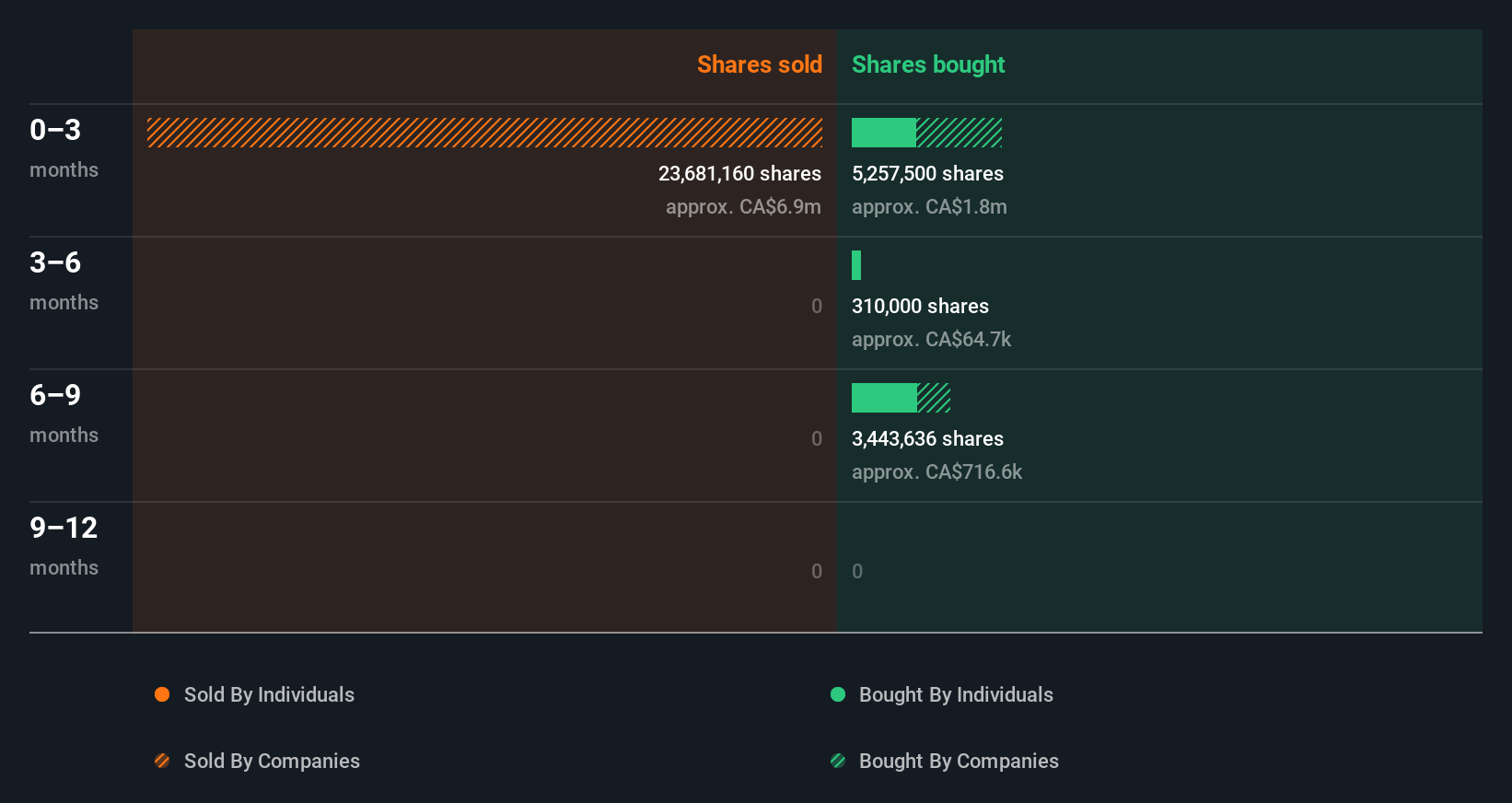The height and width of the screenshot is (803, 1512).
Task: Select the 3,443,636 shares value
Action: click(x=927, y=438)
